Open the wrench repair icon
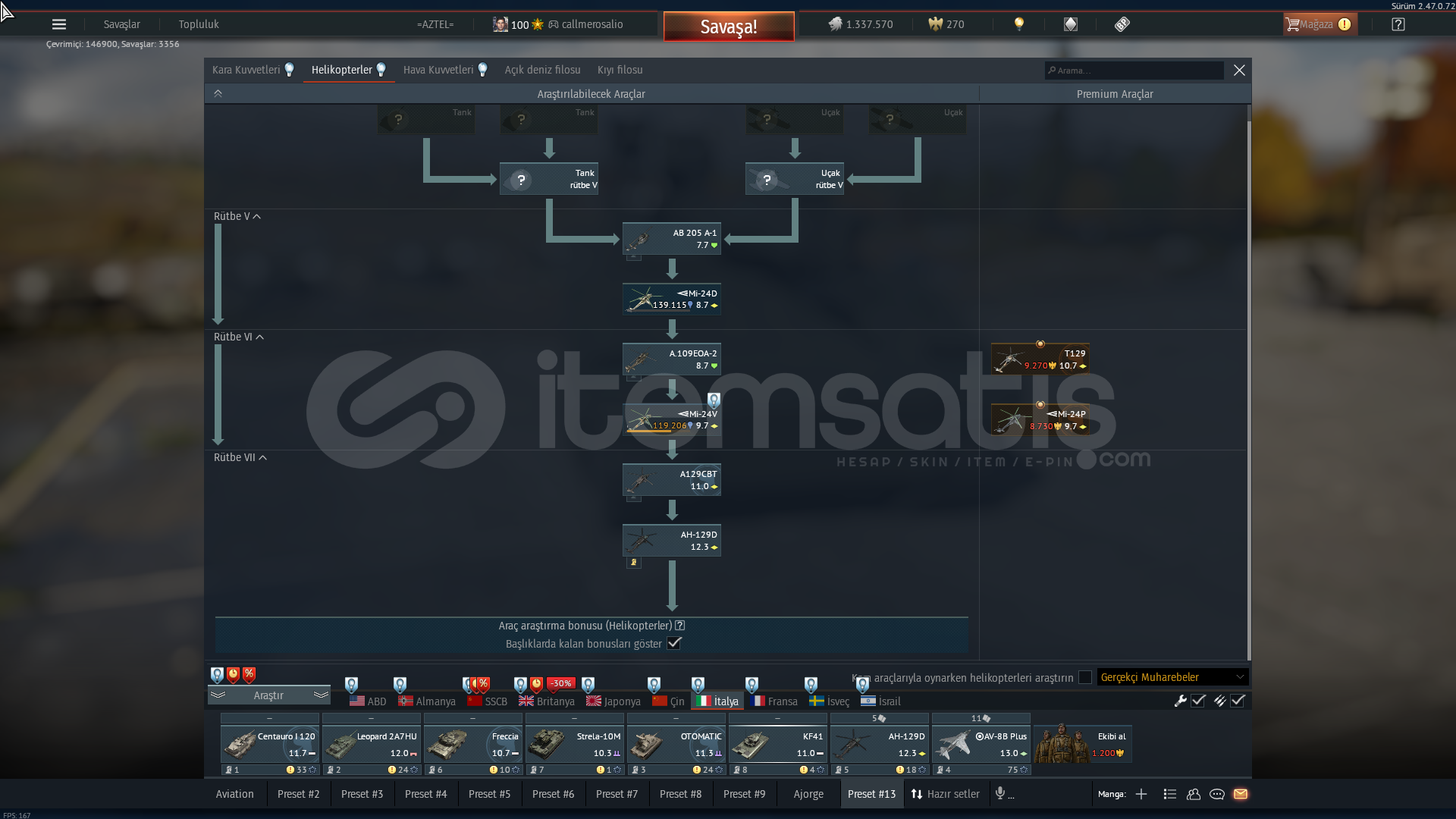 (1180, 701)
